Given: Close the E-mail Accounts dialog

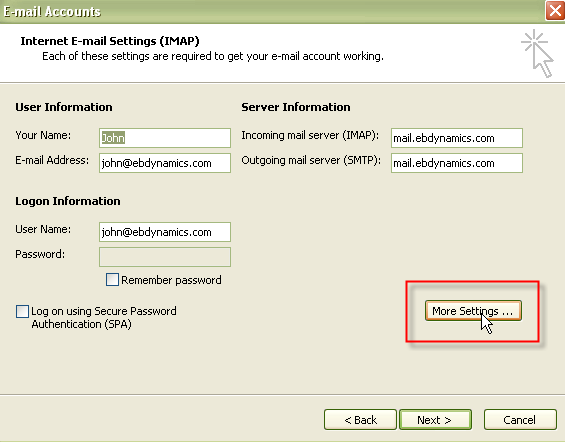Looking at the screenshot, I should click(x=555, y=10).
